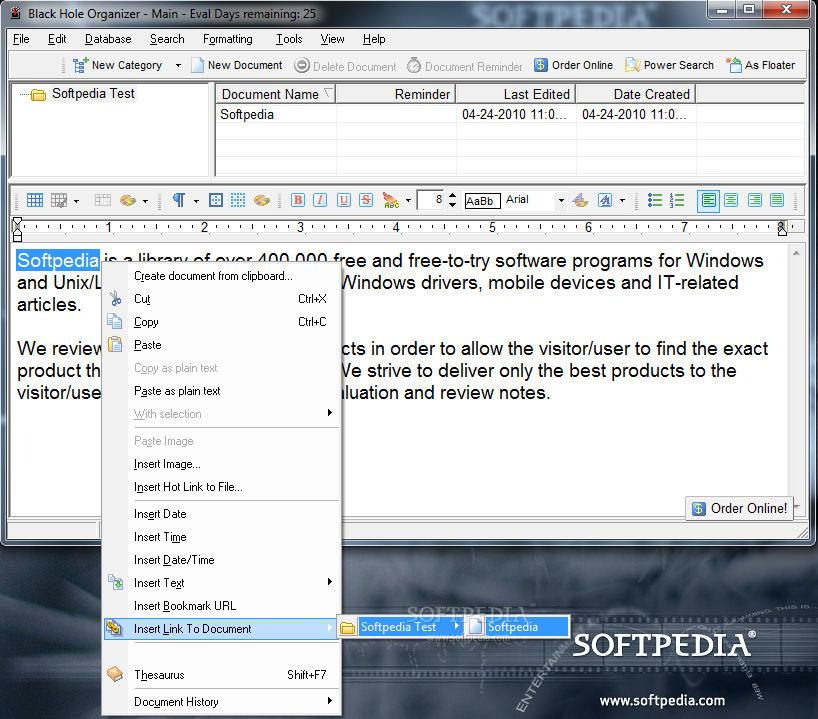
Task: Sort by Document Name column header
Action: tap(275, 94)
